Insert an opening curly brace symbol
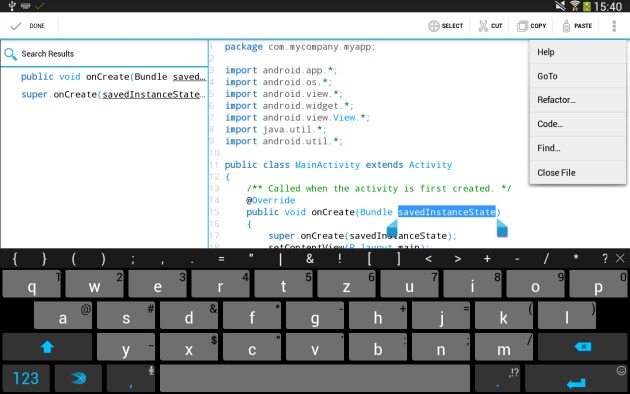The width and height of the screenshot is (630, 394). click(x=15, y=259)
